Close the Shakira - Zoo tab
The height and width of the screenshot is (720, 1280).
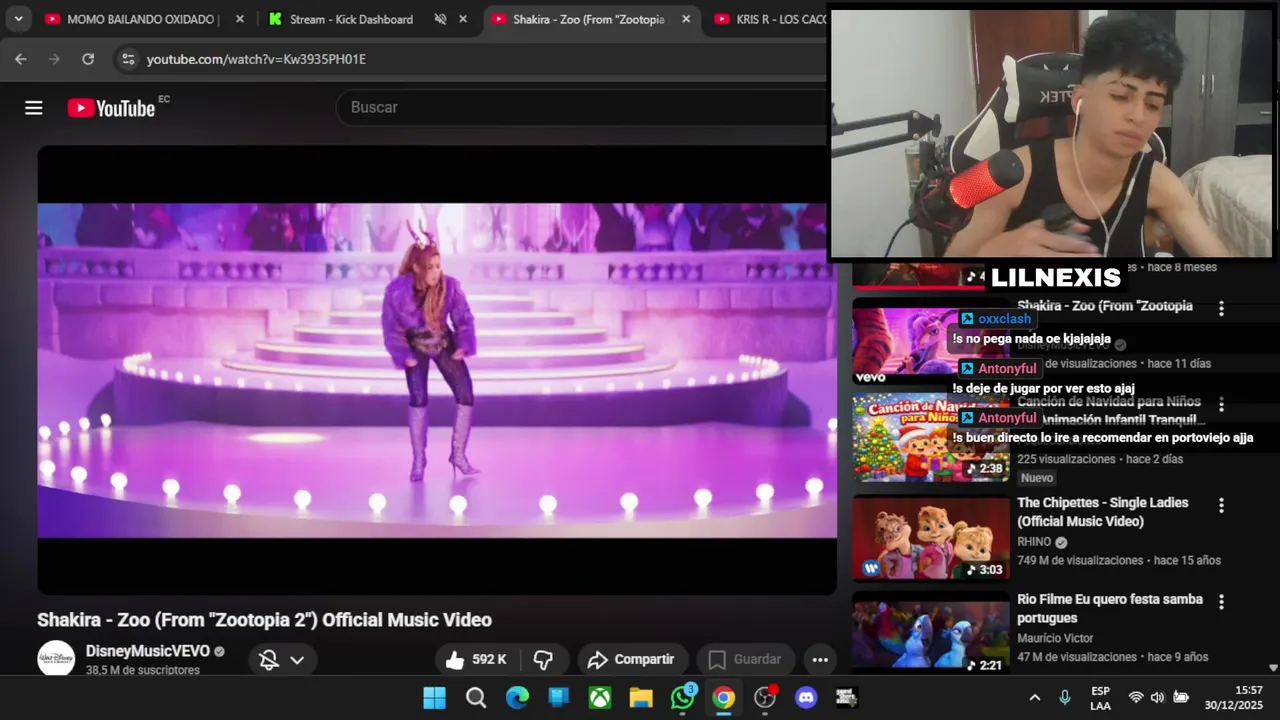pos(686,19)
